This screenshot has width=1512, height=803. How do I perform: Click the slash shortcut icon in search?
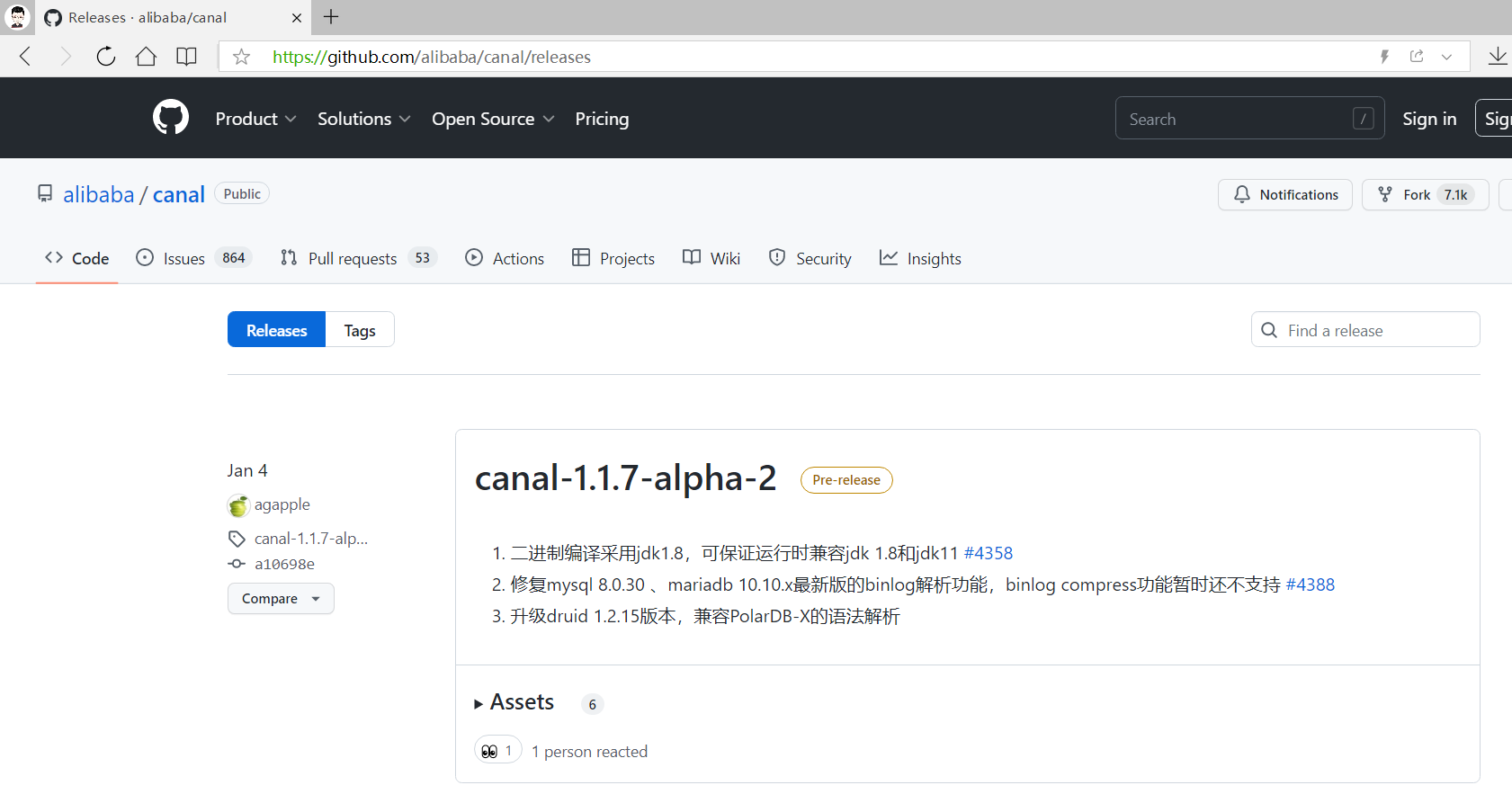point(1363,119)
